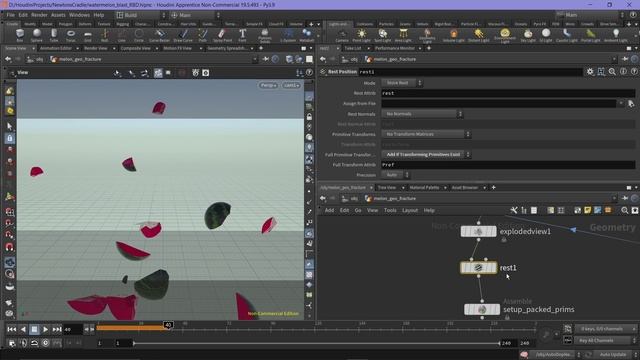Select the Torus shelf tool

71,35
